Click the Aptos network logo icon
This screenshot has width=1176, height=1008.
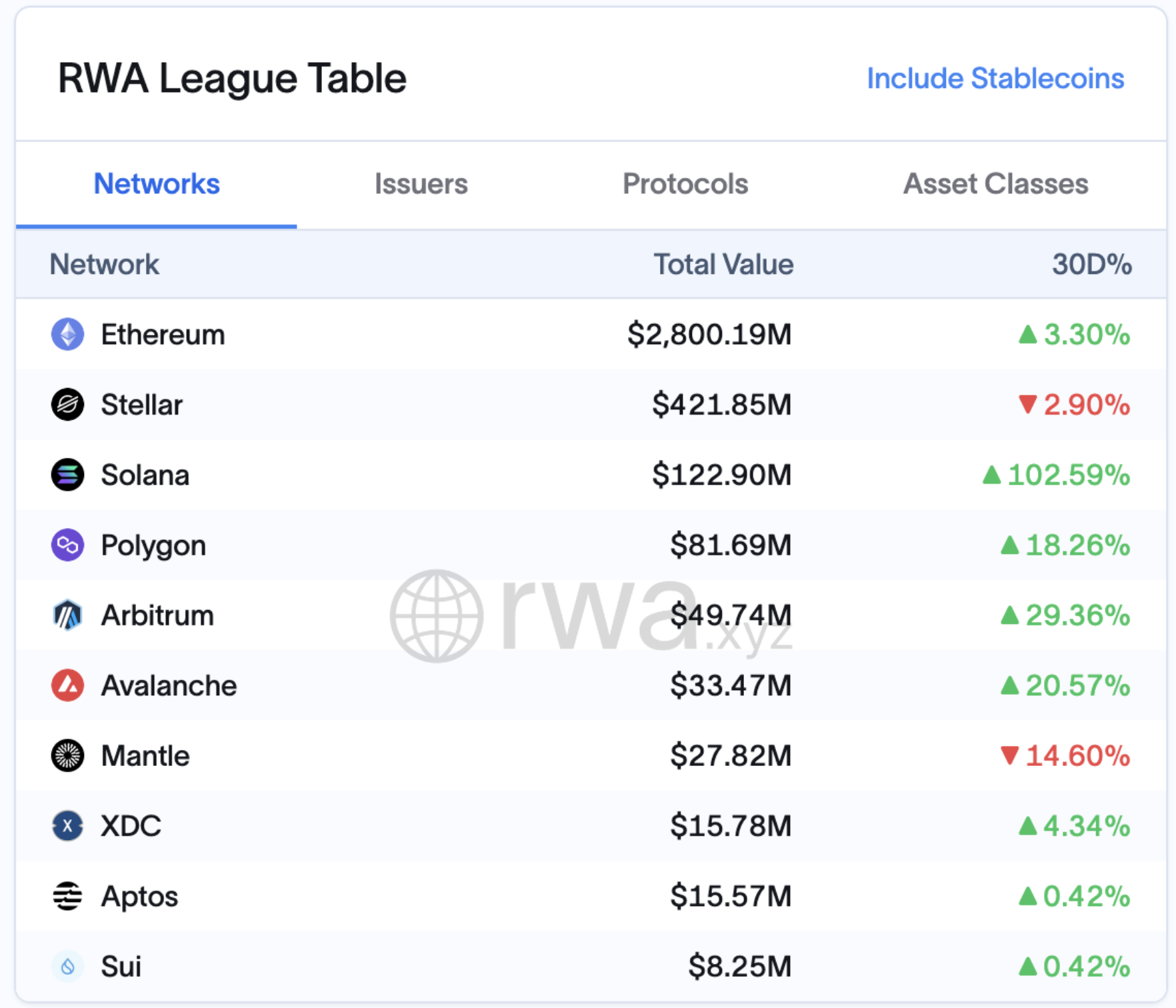(x=67, y=896)
